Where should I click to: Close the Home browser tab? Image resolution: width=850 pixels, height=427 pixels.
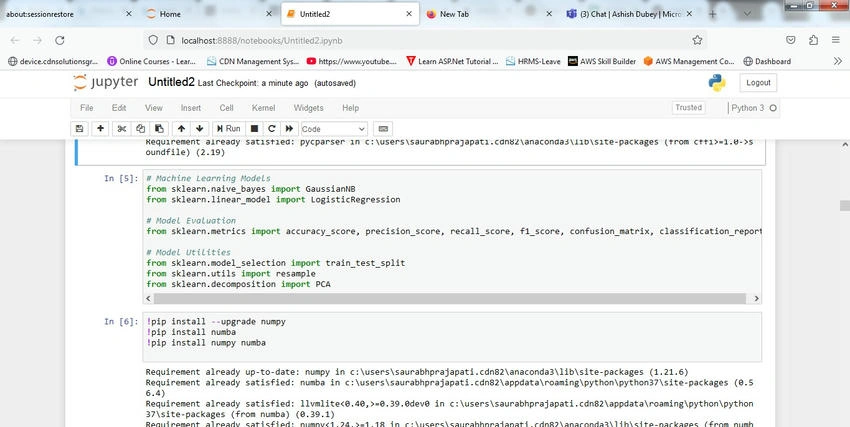pos(269,14)
